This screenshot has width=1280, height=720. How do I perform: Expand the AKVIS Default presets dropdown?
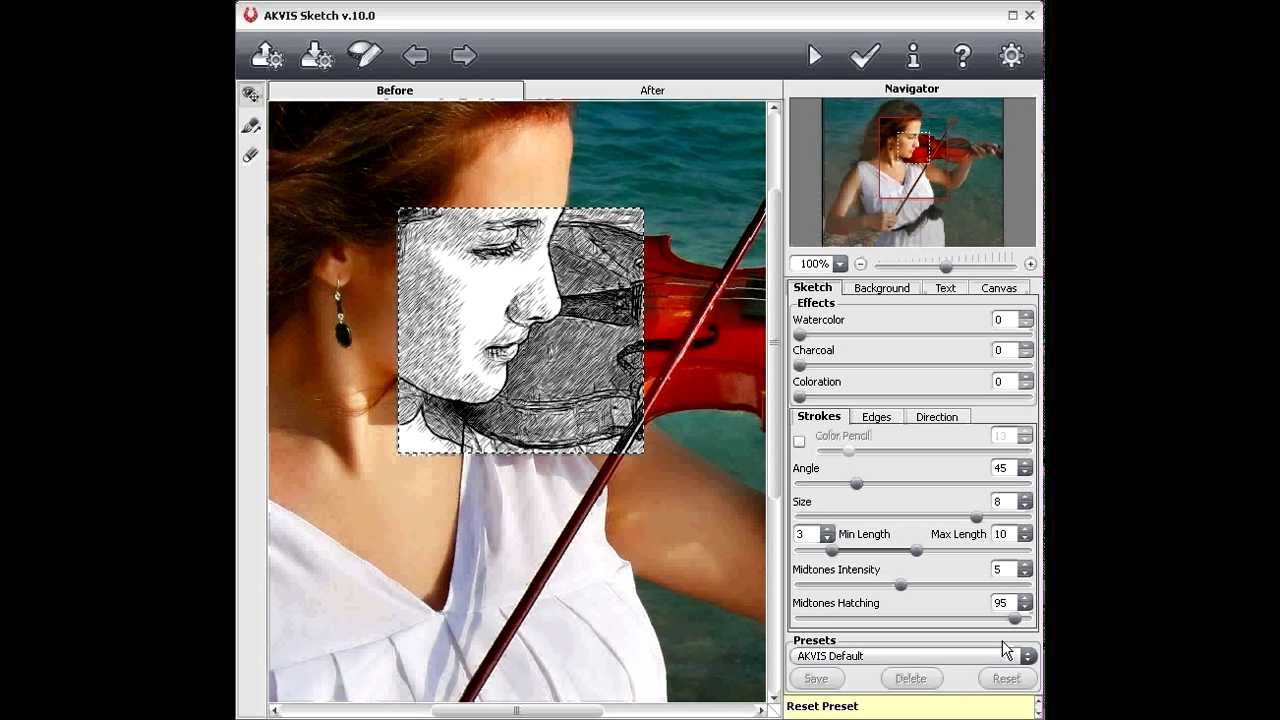click(1028, 656)
